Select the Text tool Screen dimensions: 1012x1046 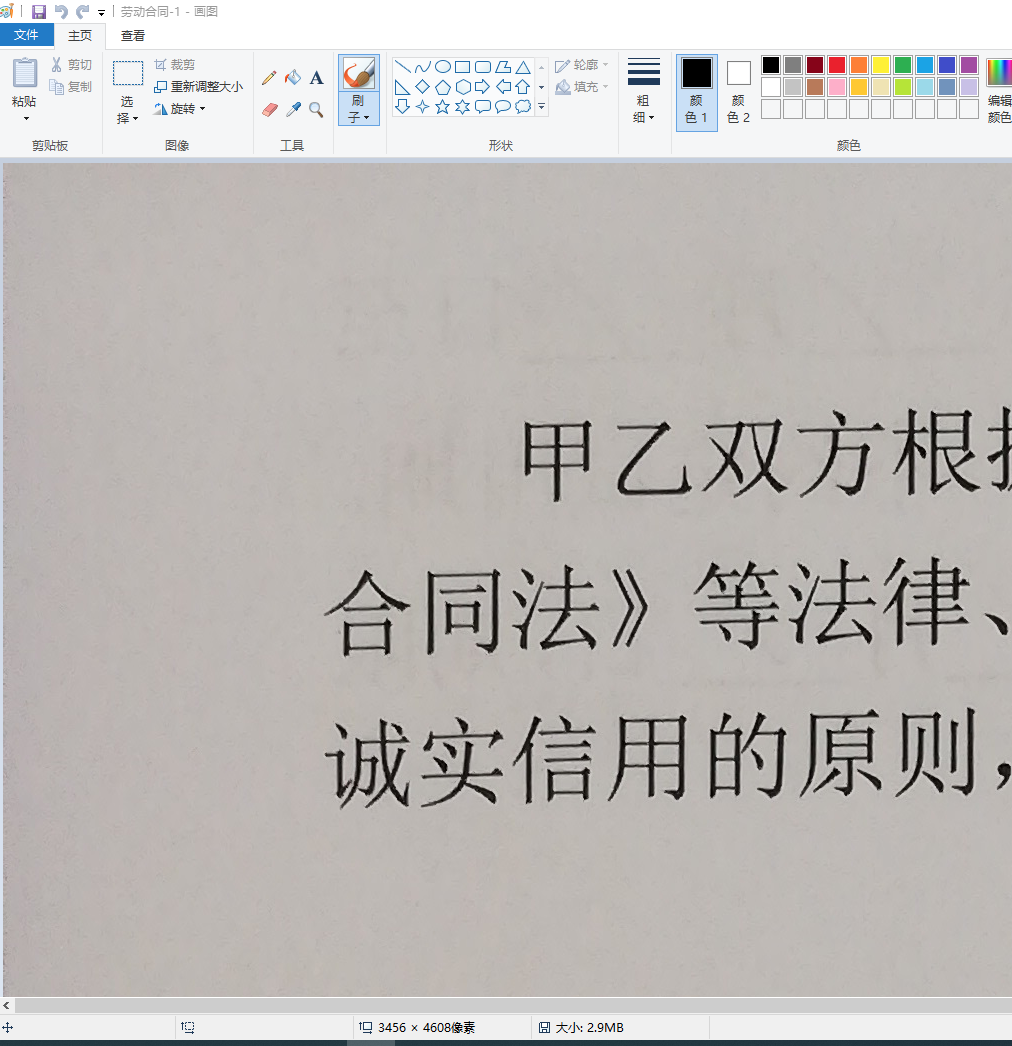pyautogui.click(x=316, y=78)
